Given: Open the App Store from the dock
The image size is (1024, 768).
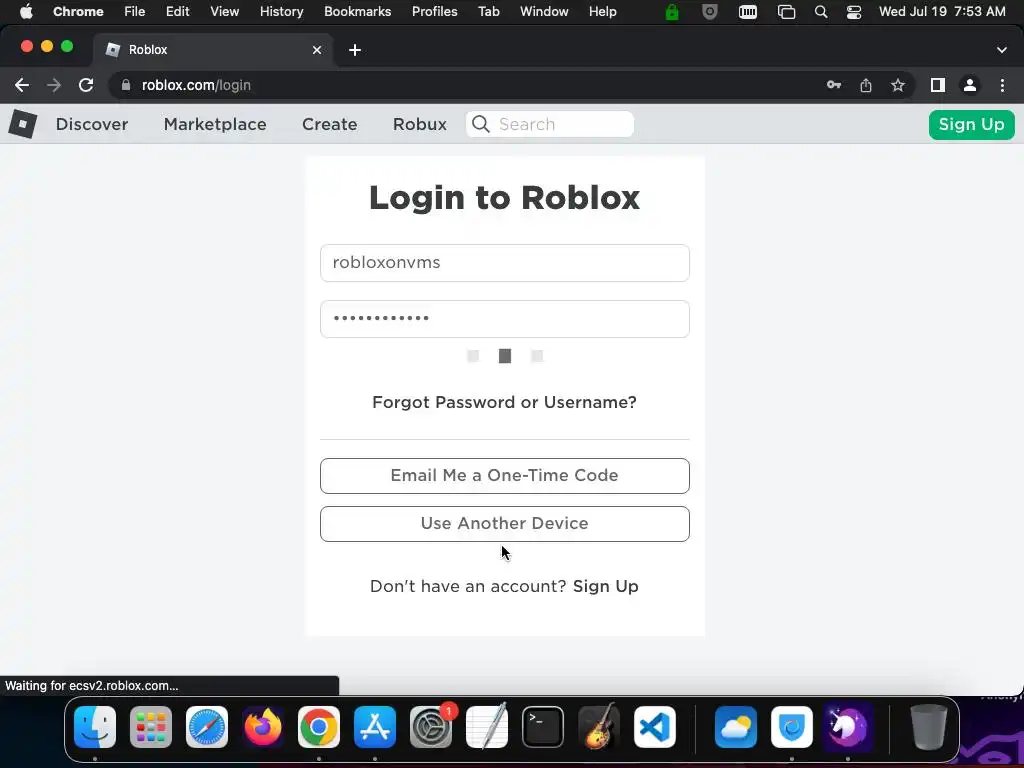Looking at the screenshot, I should coord(375,727).
